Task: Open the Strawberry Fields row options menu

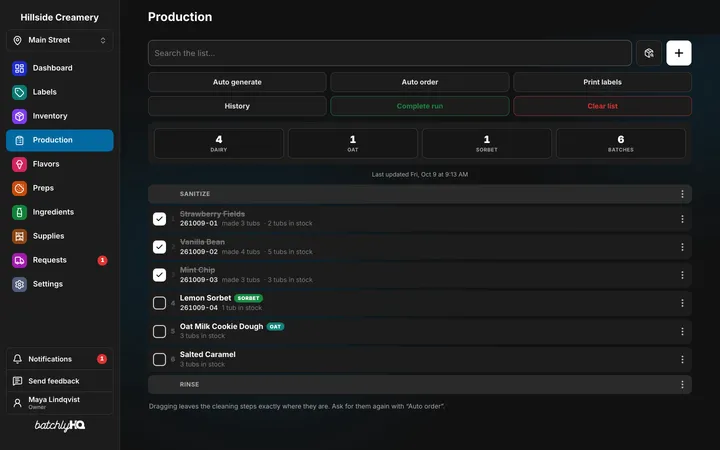Action: click(682, 219)
